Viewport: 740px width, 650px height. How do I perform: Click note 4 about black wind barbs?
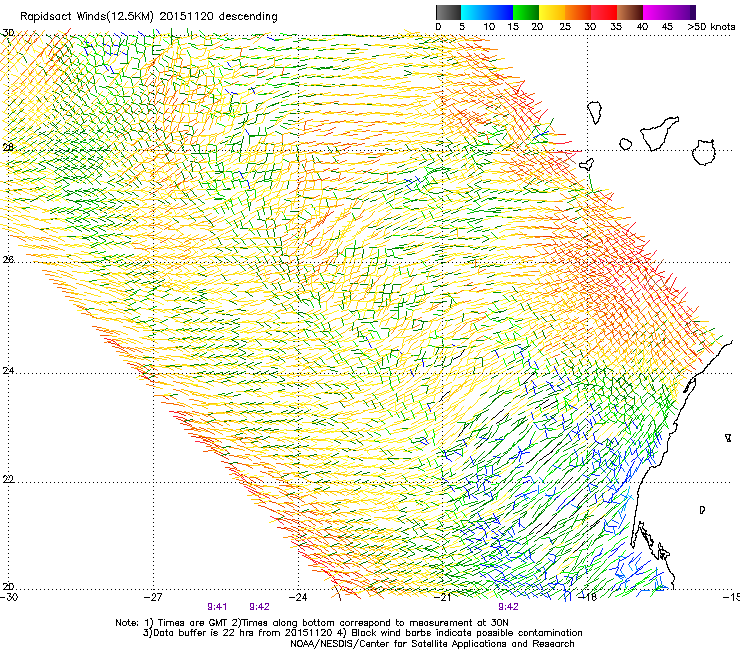[x=462, y=633]
